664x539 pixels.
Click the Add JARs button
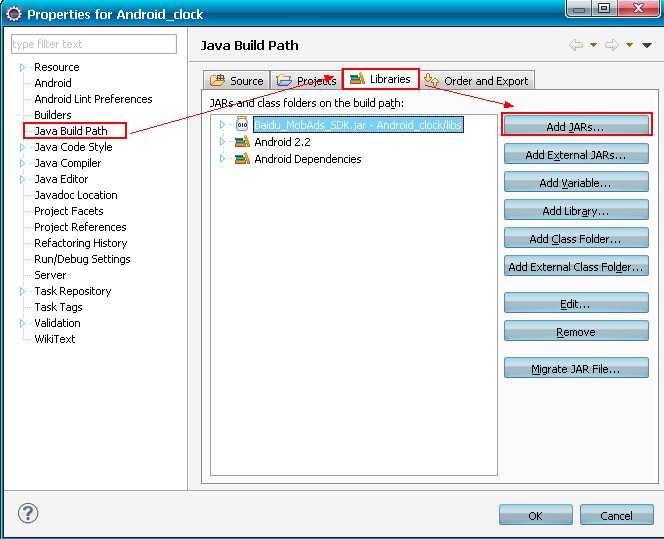click(x=576, y=125)
